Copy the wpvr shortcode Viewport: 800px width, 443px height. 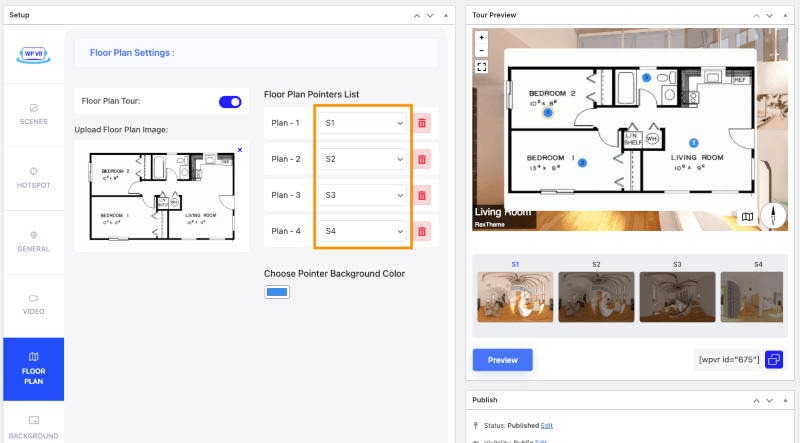click(x=774, y=360)
